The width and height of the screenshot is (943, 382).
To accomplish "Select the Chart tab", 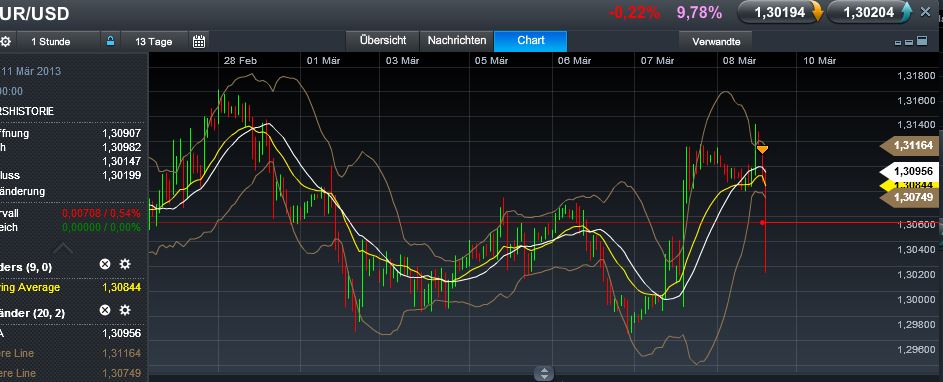I will (530, 41).
